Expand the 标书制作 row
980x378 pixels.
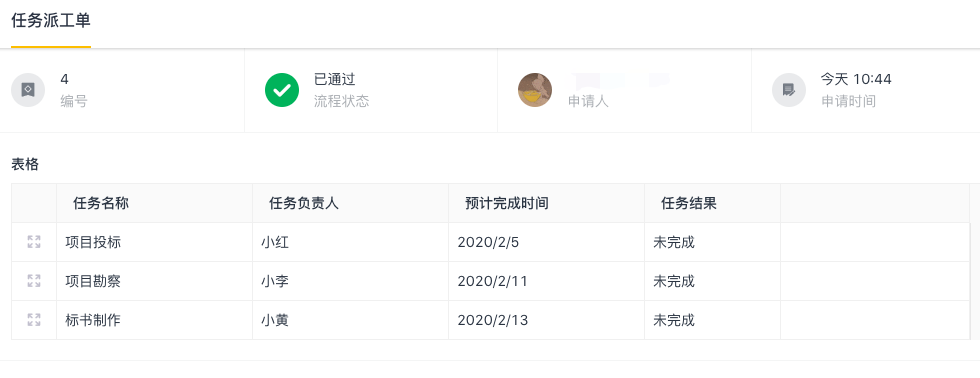(x=34, y=320)
